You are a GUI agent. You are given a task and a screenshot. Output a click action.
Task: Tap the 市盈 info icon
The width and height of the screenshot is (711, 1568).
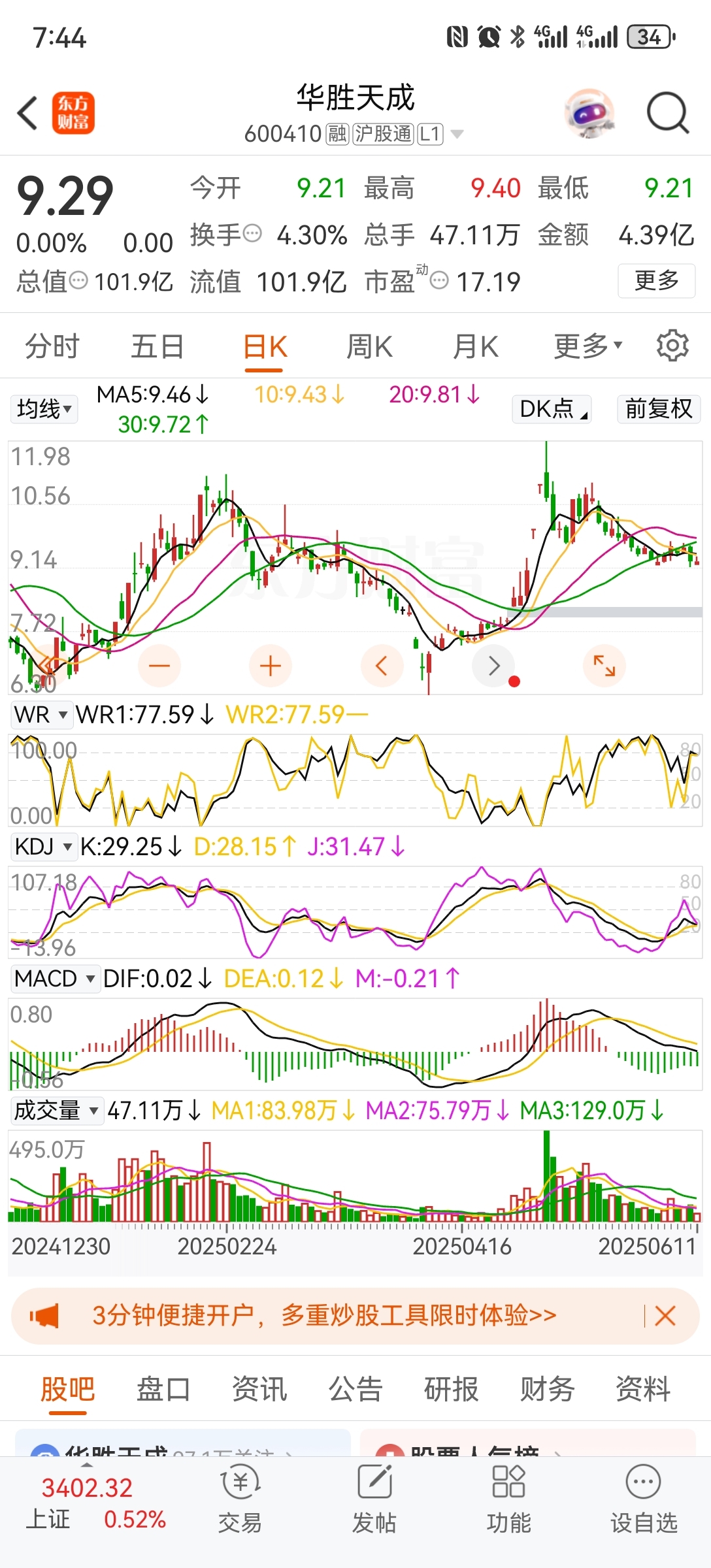point(440,281)
